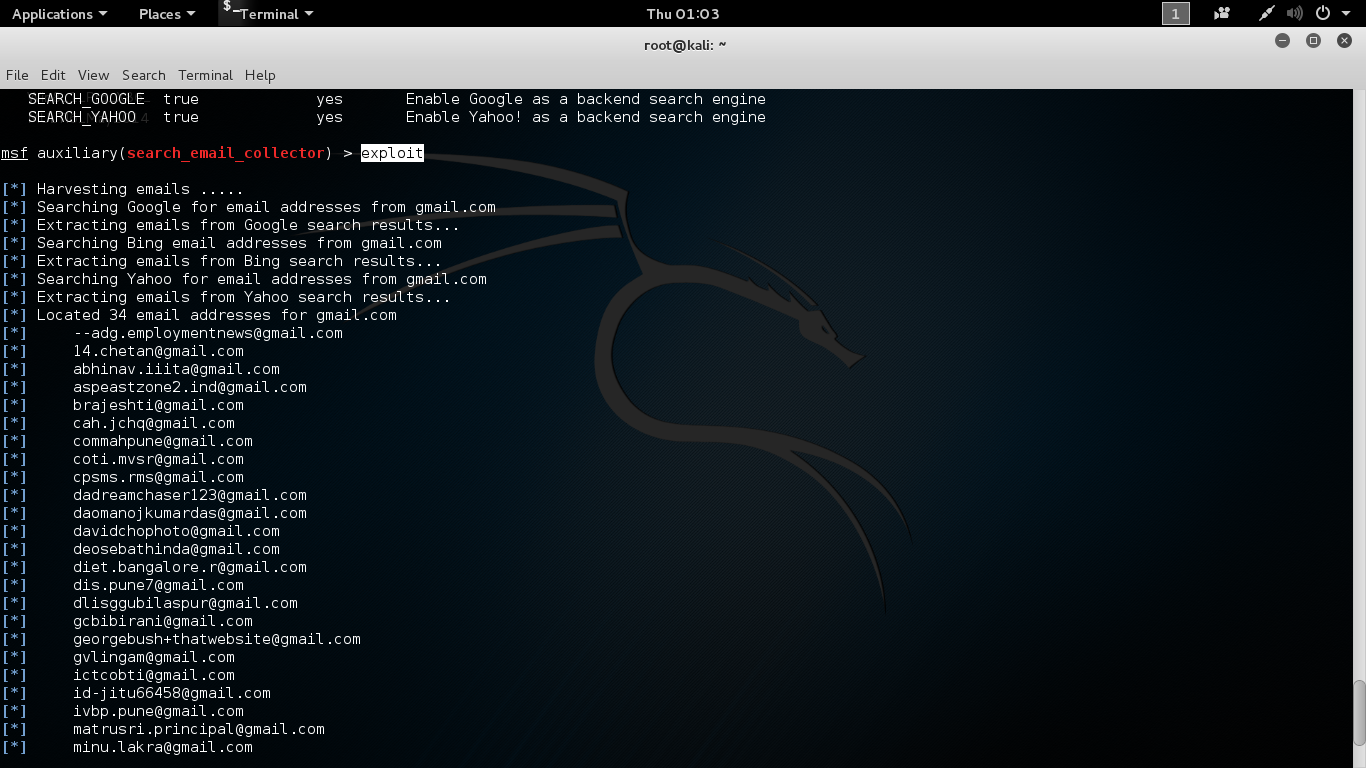Image resolution: width=1366 pixels, height=768 pixels.
Task: Click 'Enable Google as a backend search engine'
Action: point(586,99)
